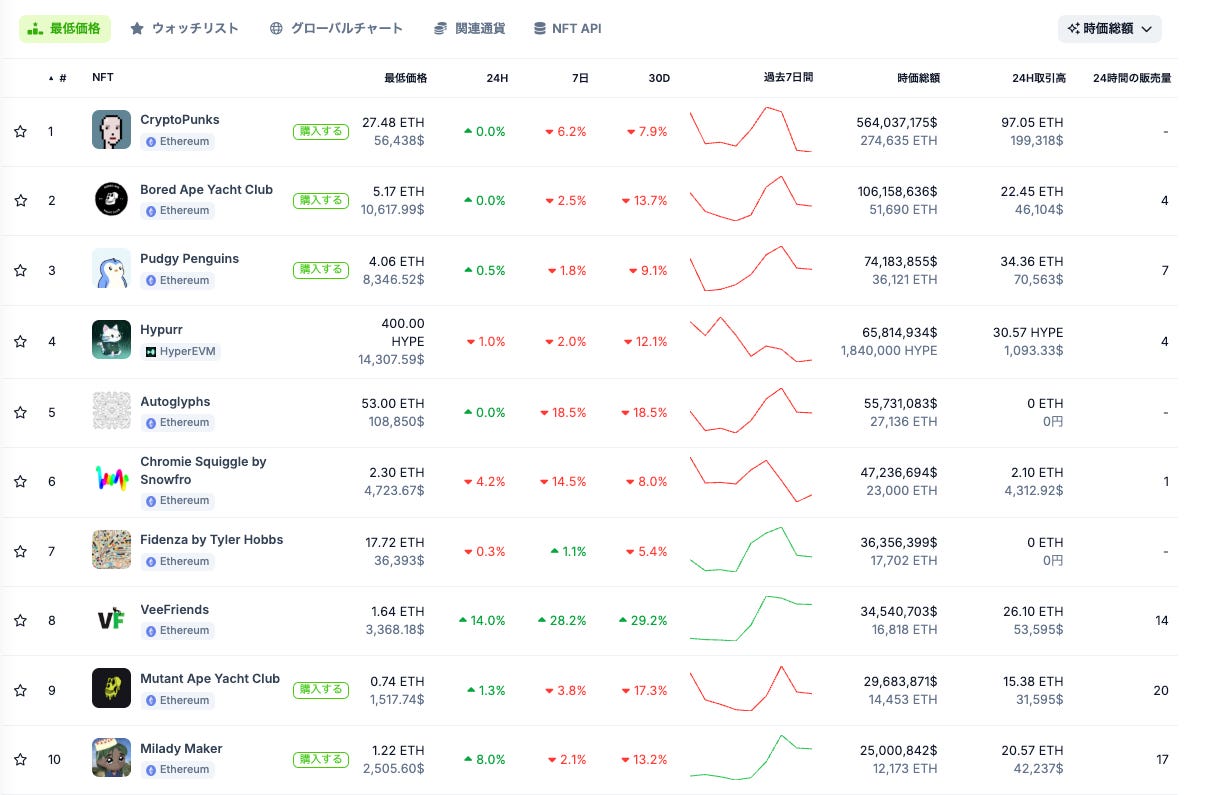
Task: Open the グローバルチャート tab
Action: click(x=337, y=29)
